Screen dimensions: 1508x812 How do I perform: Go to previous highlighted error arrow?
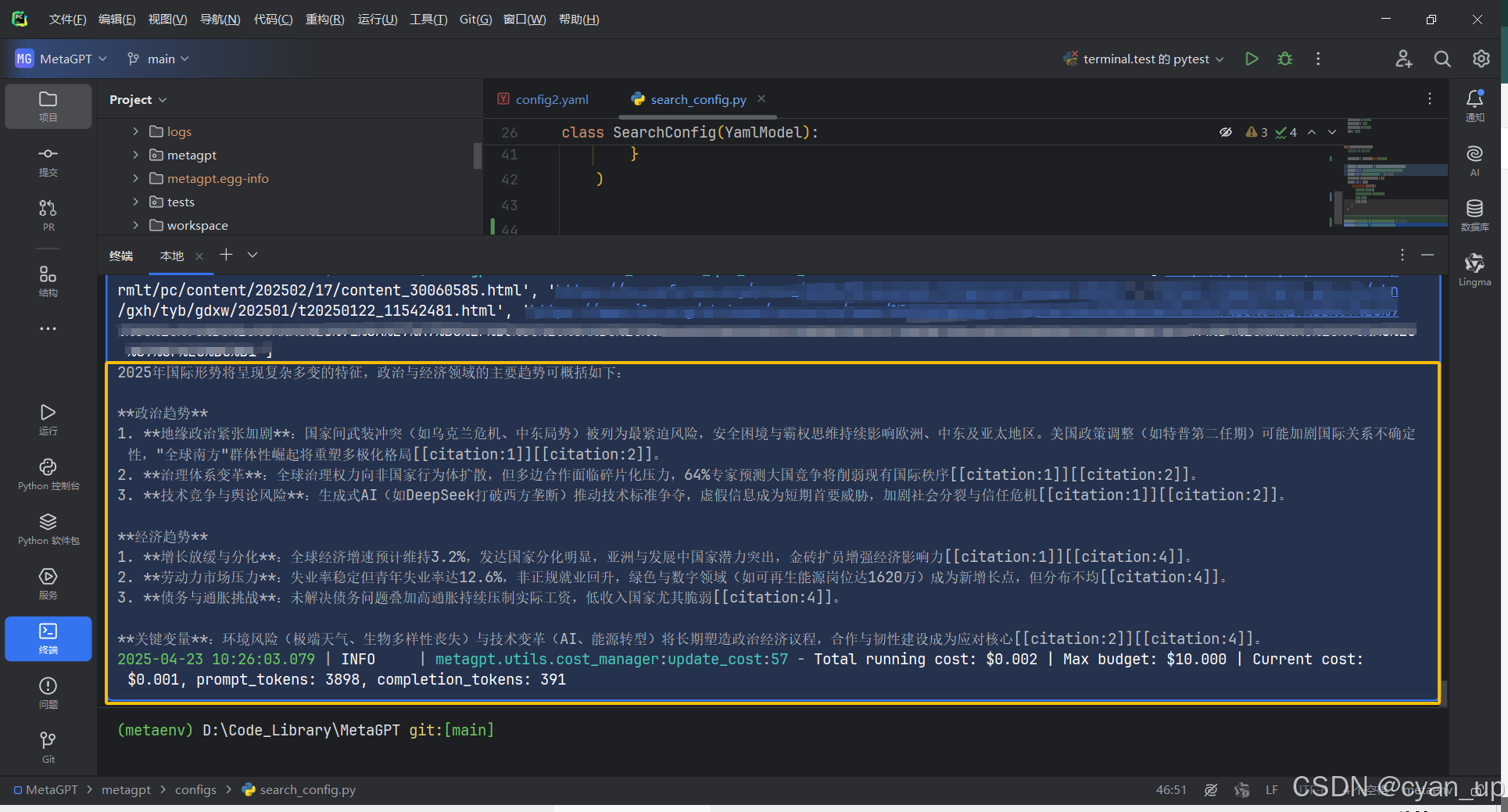click(x=1312, y=132)
